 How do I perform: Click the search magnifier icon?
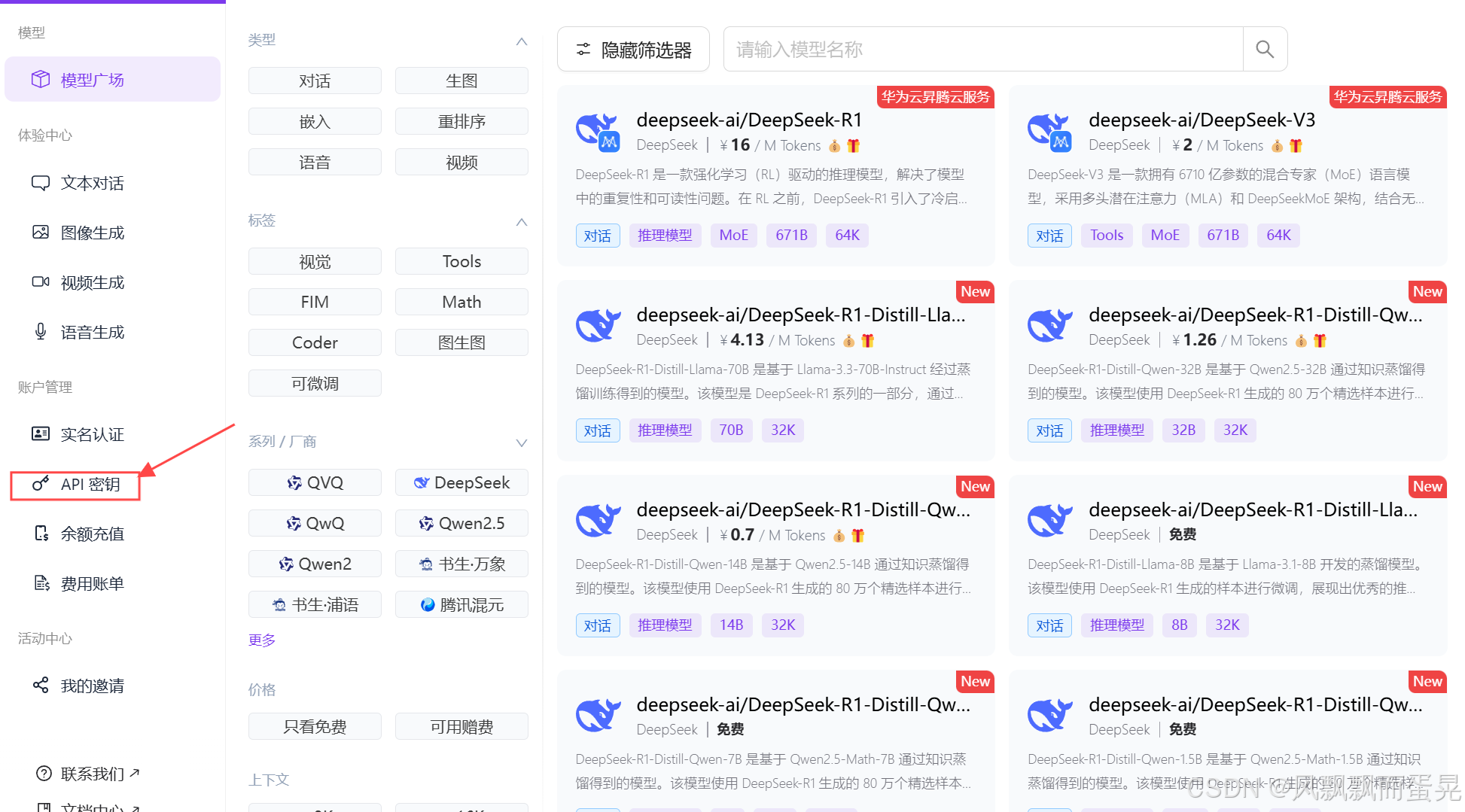tap(1265, 50)
